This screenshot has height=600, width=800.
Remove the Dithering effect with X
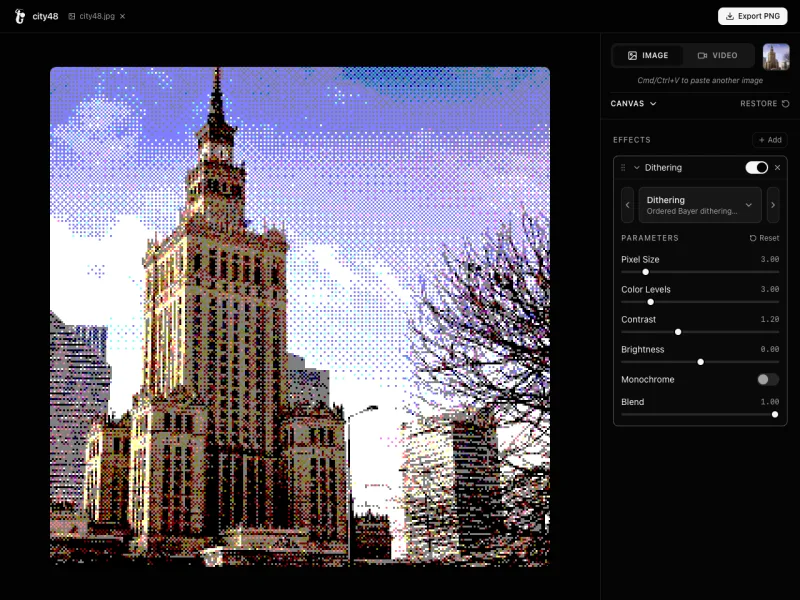point(778,168)
